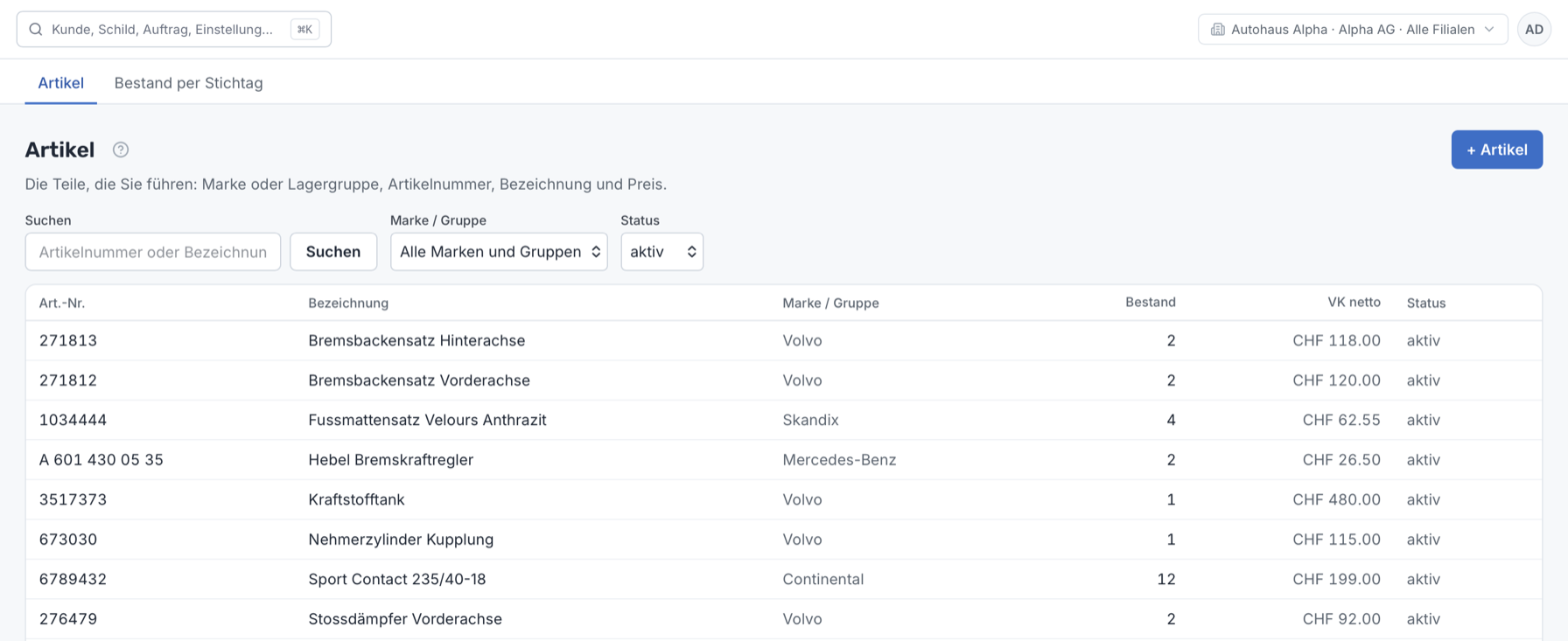Screen dimensions: 1568x641
Task: Select article number 271813
Action: pos(68,341)
